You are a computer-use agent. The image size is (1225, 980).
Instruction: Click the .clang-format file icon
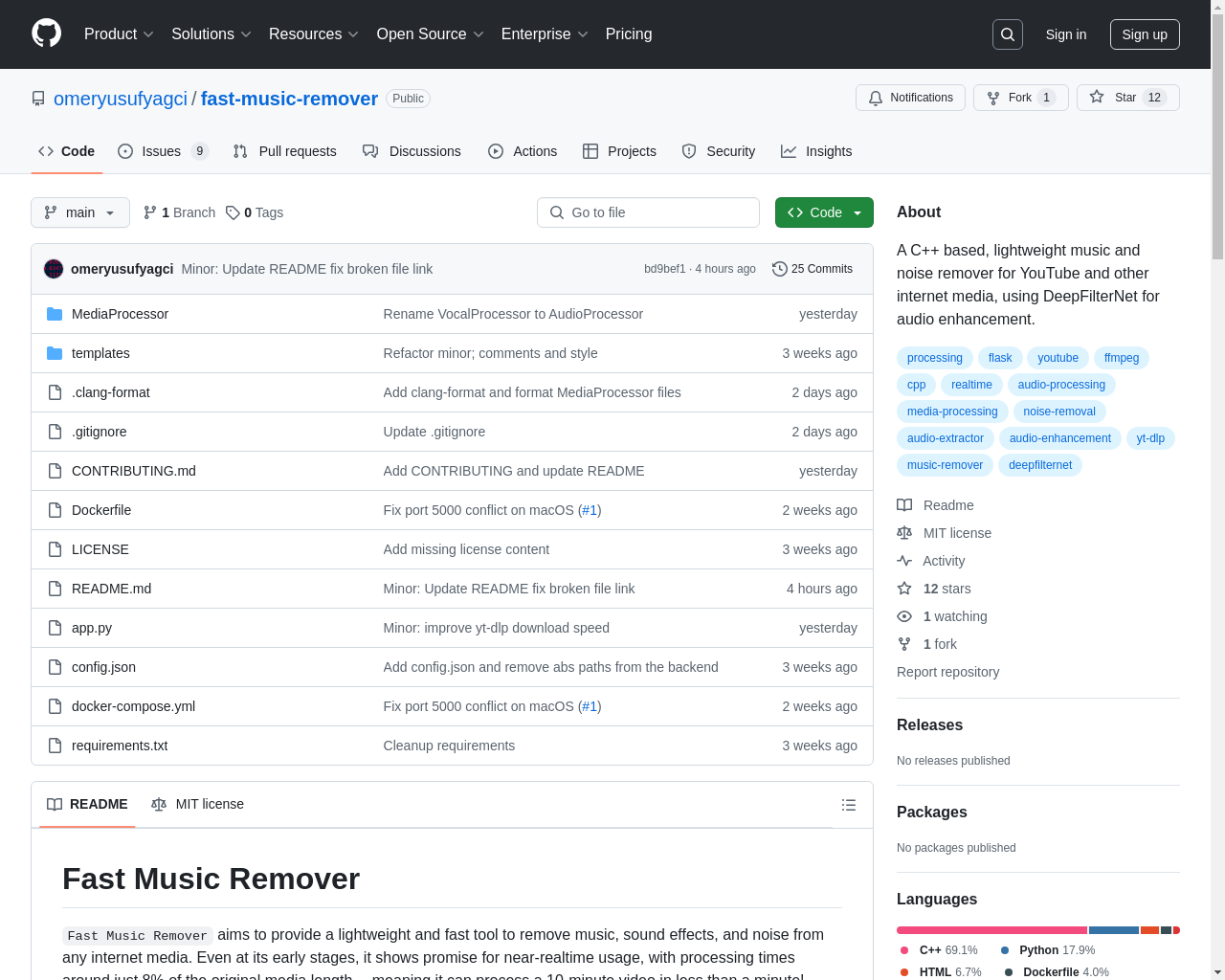(x=55, y=392)
